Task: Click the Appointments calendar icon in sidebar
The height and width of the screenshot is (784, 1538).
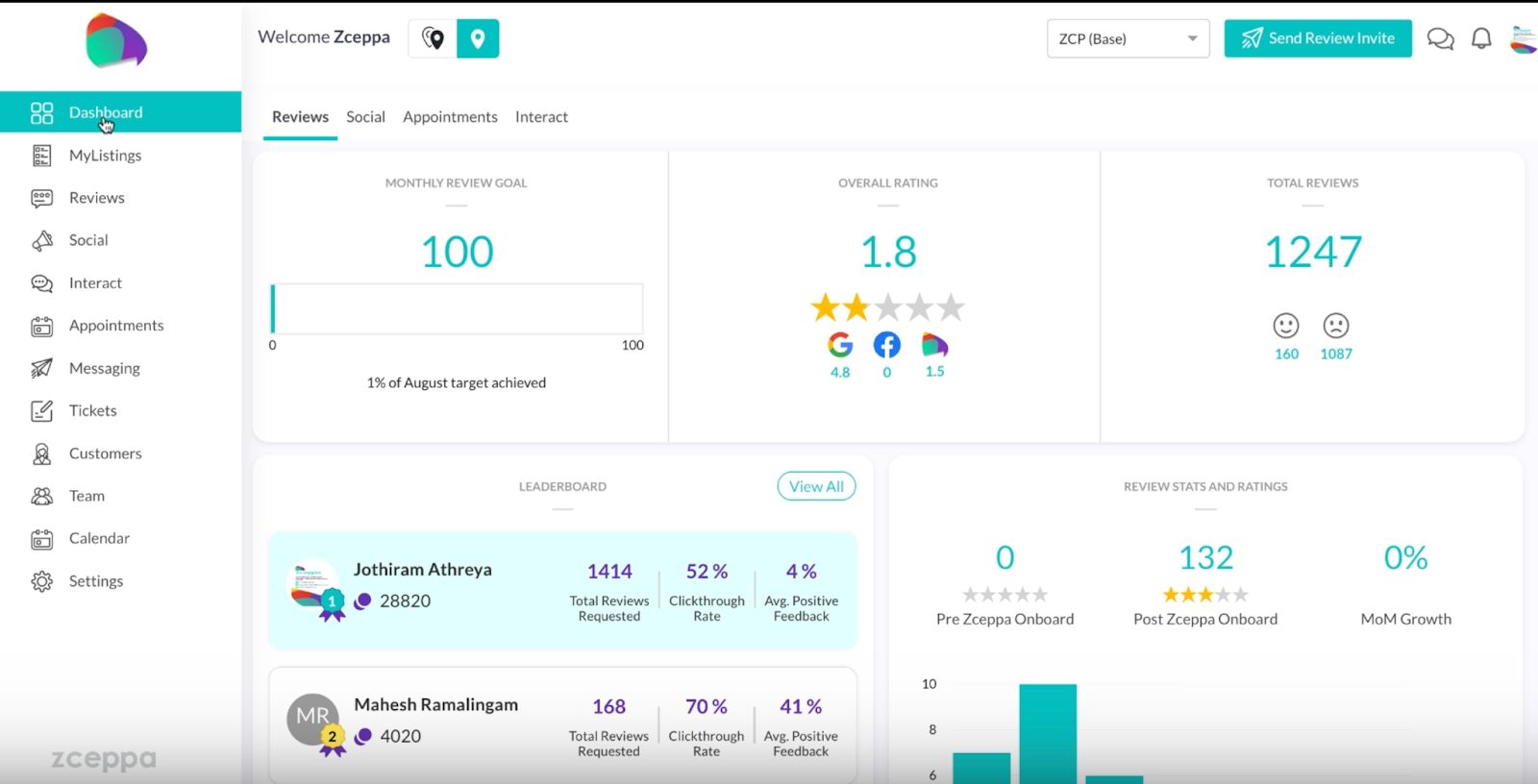Action: [x=41, y=326]
